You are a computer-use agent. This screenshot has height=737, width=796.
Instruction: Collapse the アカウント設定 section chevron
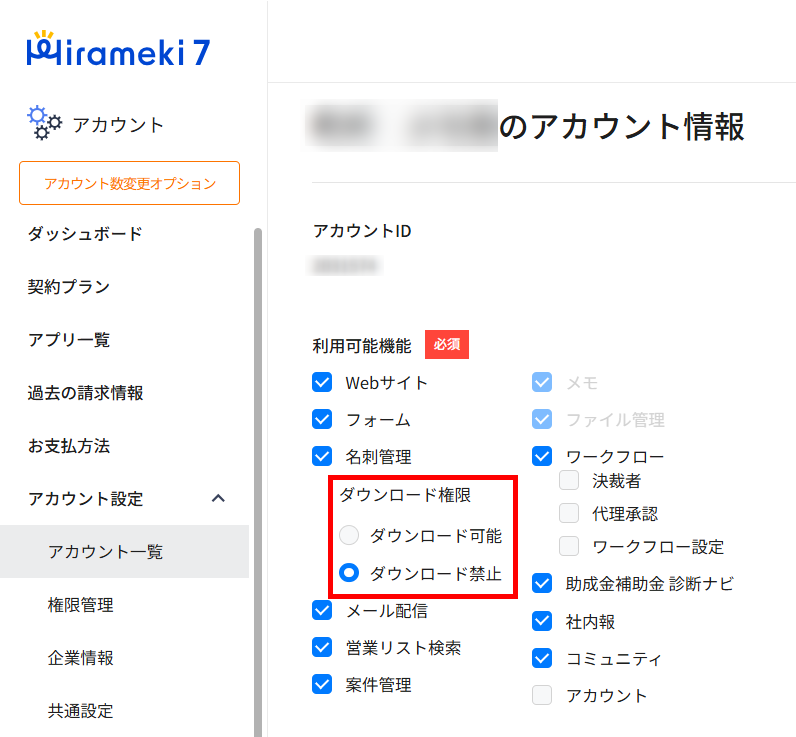click(x=219, y=499)
